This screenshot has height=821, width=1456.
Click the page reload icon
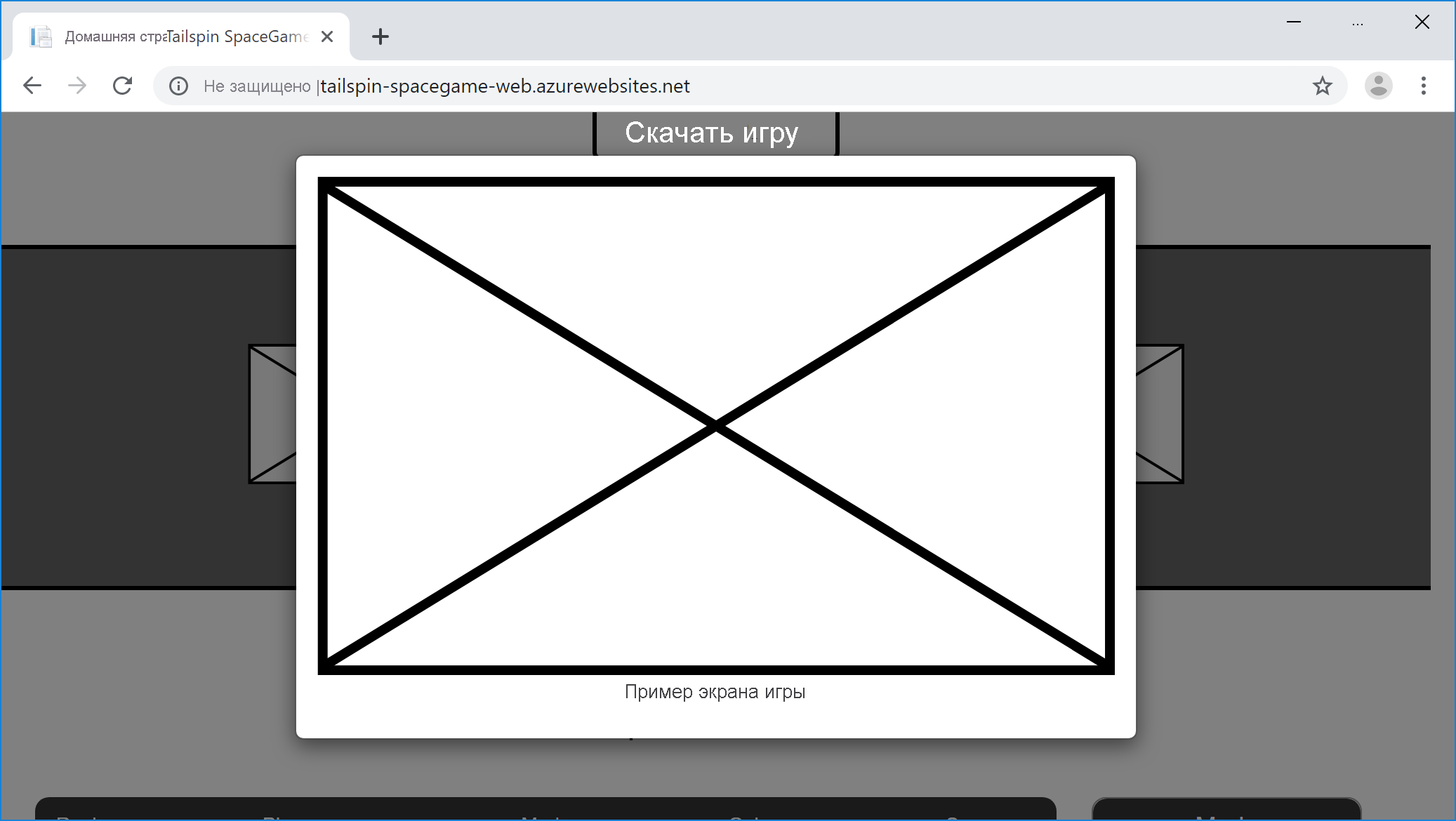coord(122,86)
